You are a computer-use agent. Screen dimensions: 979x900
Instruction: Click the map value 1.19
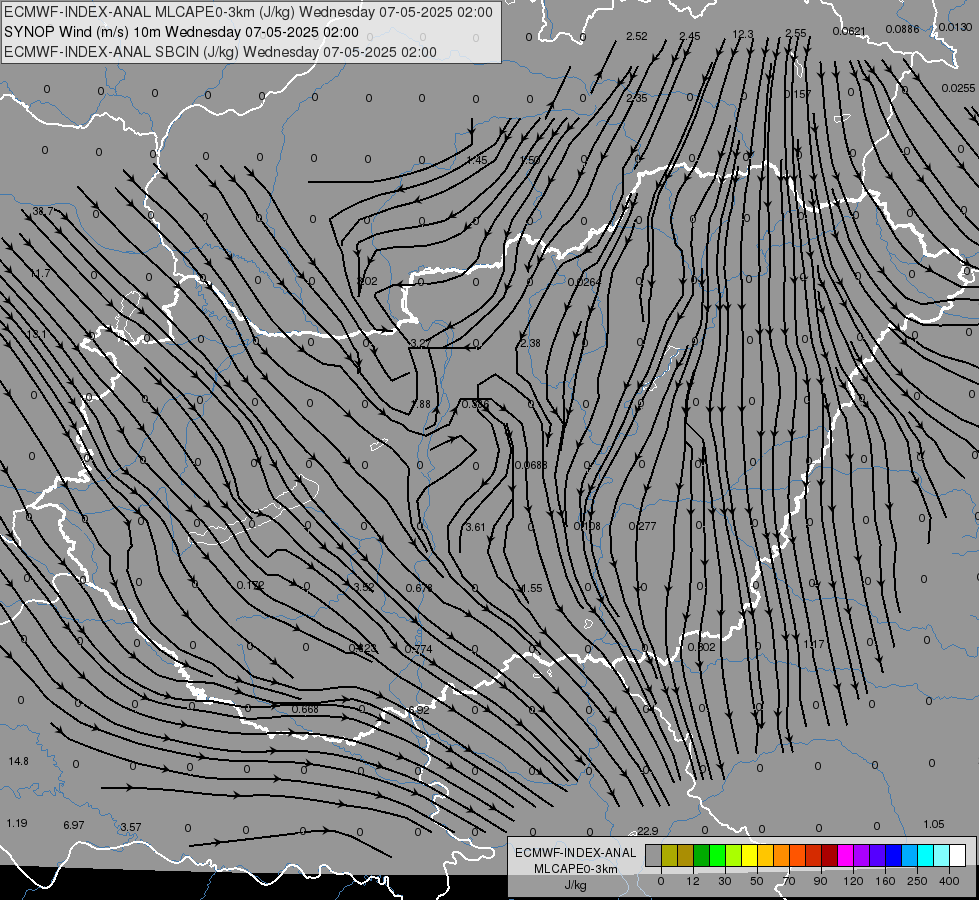[17, 823]
